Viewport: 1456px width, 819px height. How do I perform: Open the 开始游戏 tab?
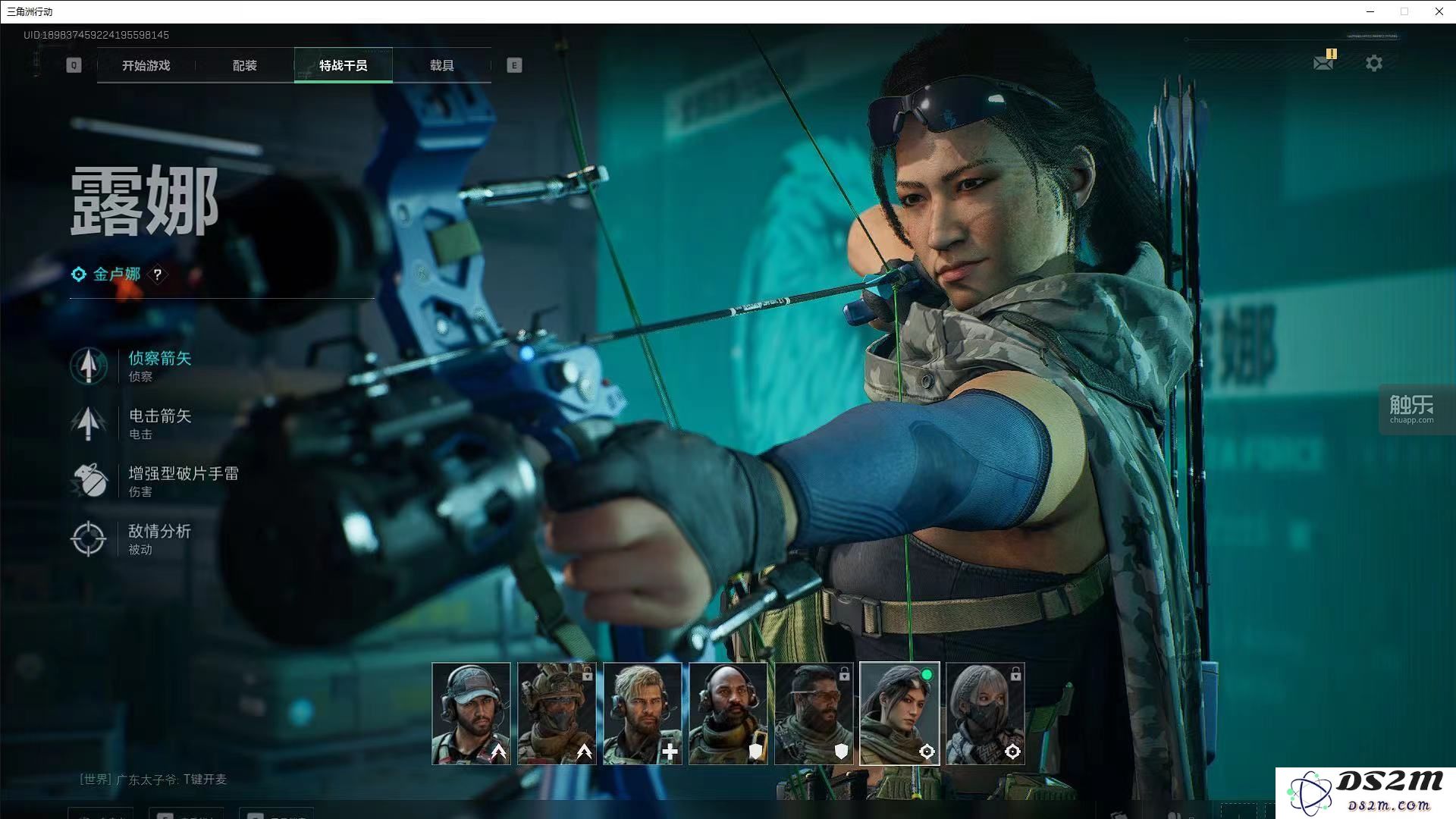[x=146, y=65]
